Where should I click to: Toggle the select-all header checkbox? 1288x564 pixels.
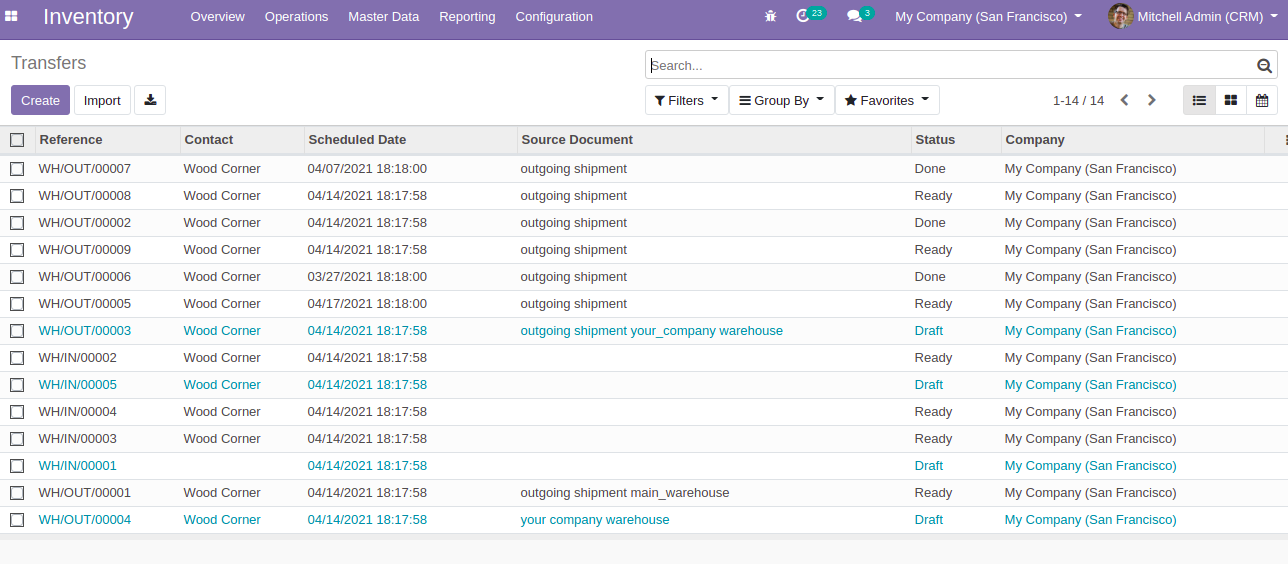(x=17, y=140)
